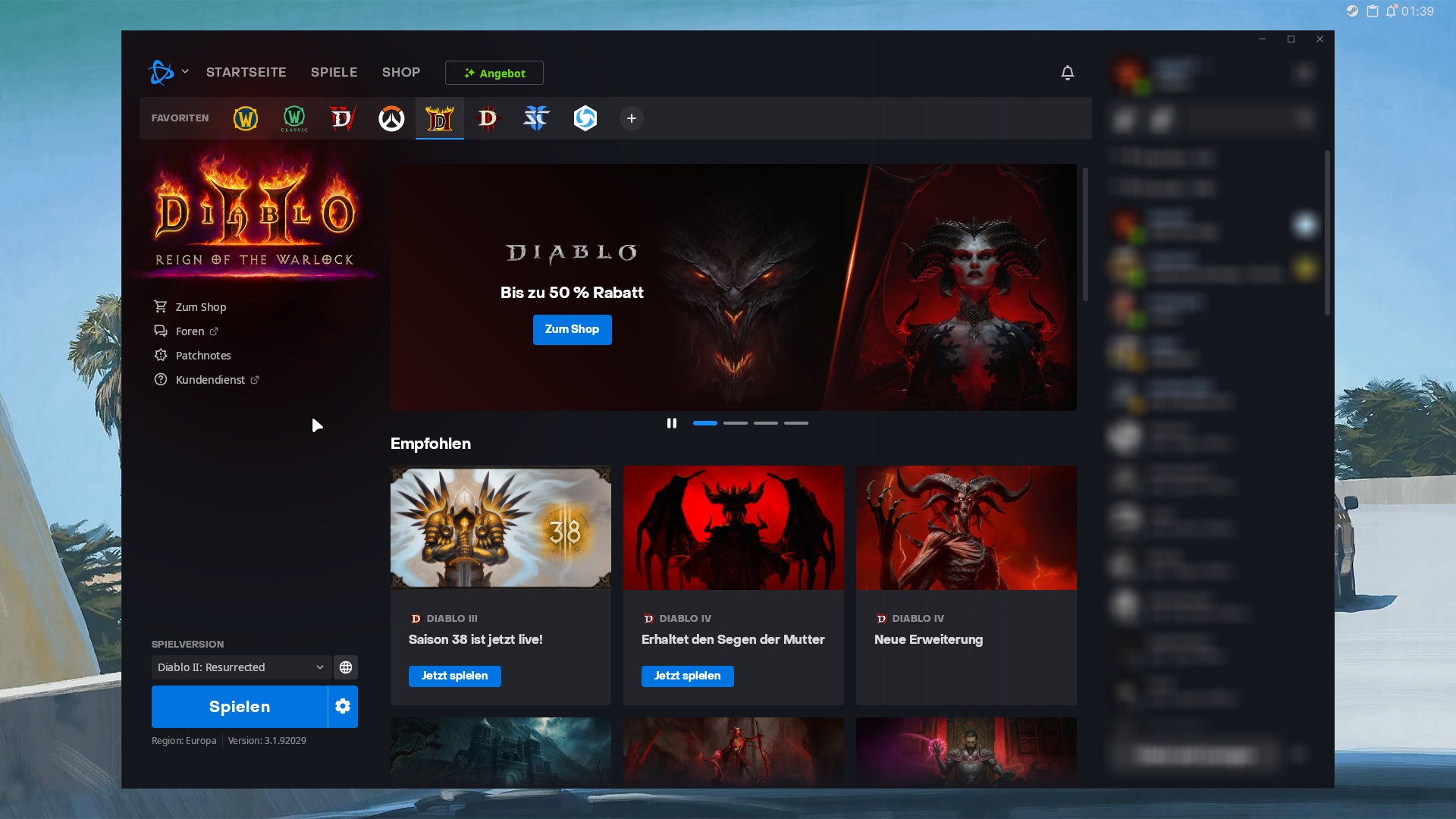This screenshot has height=819, width=1456.
Task: Select Heroes of the Storm icon
Action: (585, 118)
